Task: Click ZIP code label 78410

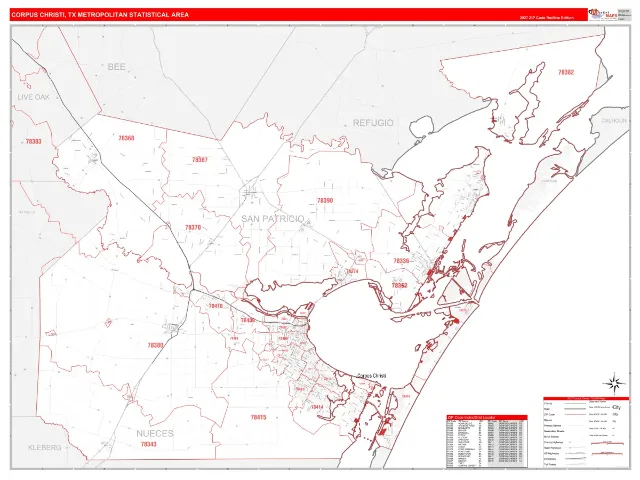Action: pyautogui.click(x=216, y=306)
